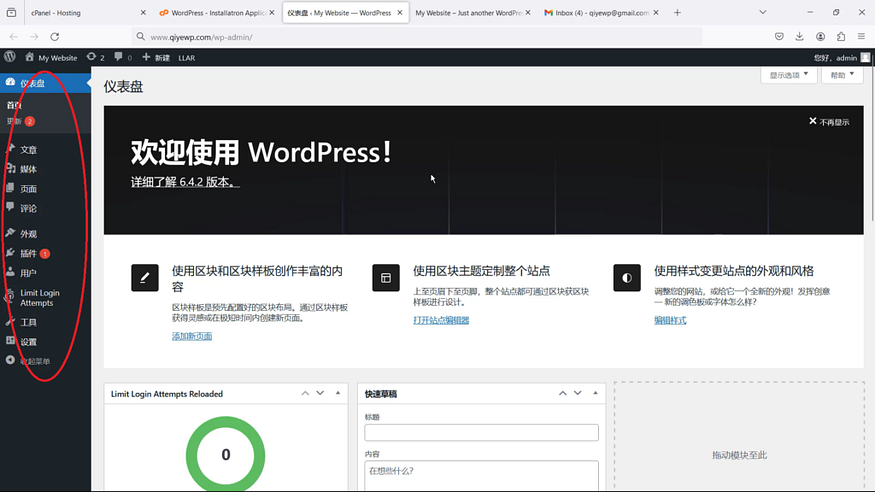Screen dimensions: 875x492
Task: Click the 标题 input field in quick draft
Action: (482, 432)
